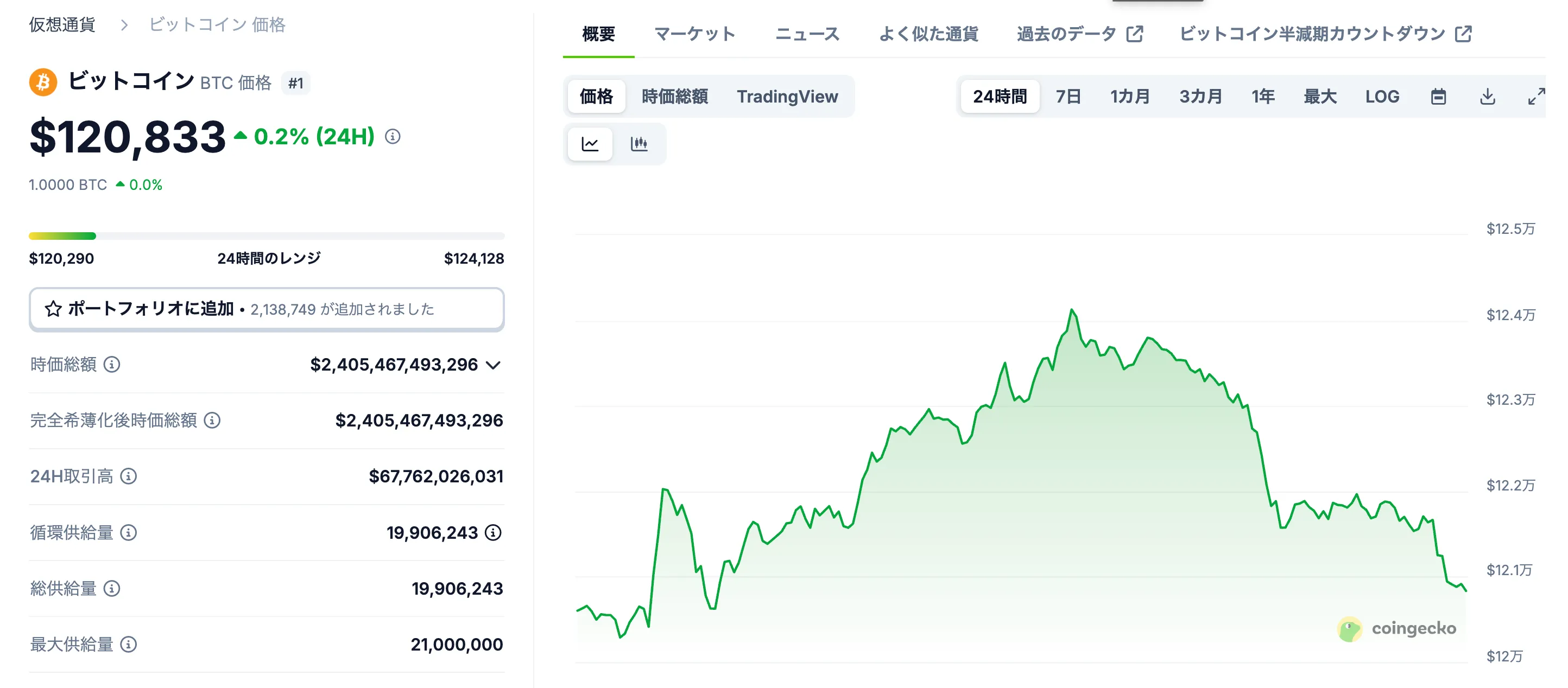Click the info icon beside 最大供給量

[129, 644]
